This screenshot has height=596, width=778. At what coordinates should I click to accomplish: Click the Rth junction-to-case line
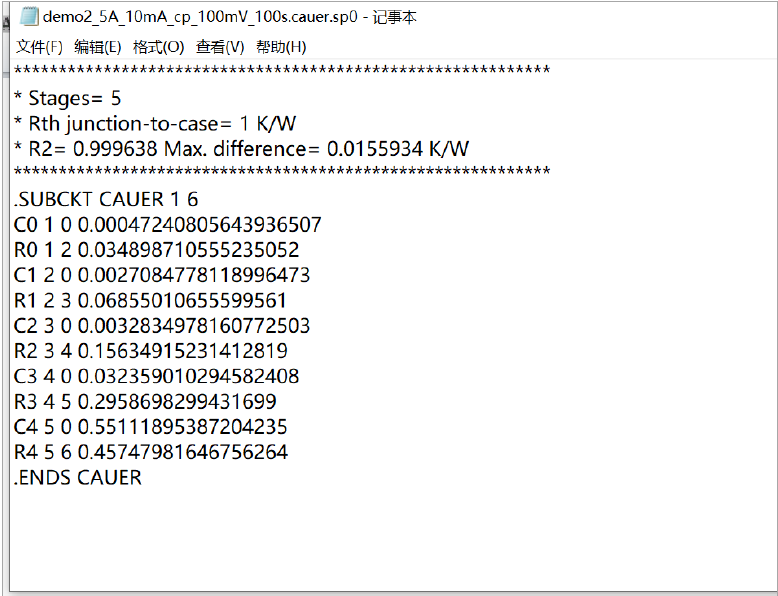pos(155,124)
